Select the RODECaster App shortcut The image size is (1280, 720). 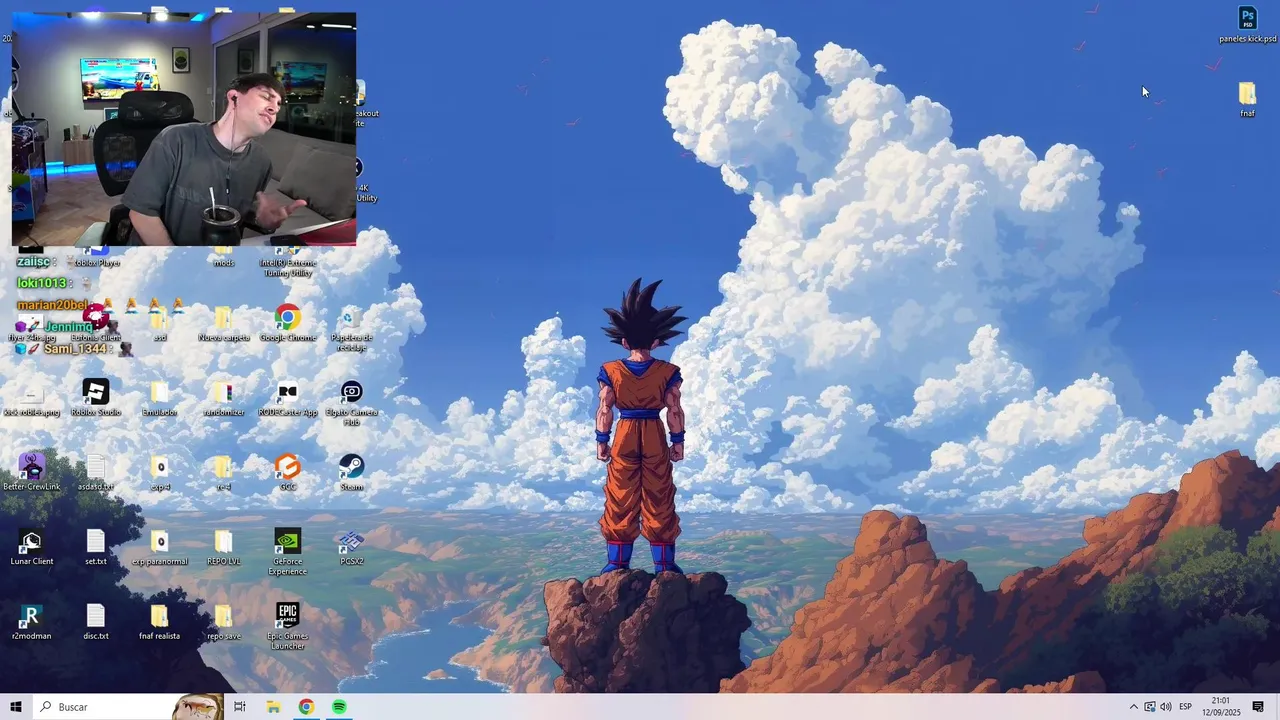(x=288, y=398)
